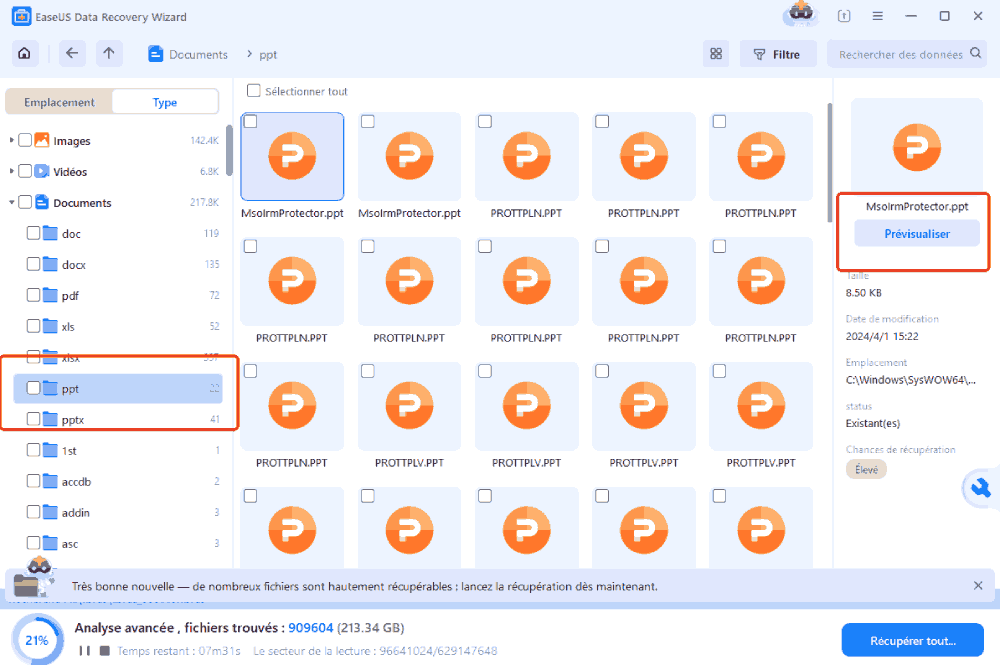Screen dimensions: 1000x665
Task: Pause the scan with pause icon
Action: (x=84, y=651)
